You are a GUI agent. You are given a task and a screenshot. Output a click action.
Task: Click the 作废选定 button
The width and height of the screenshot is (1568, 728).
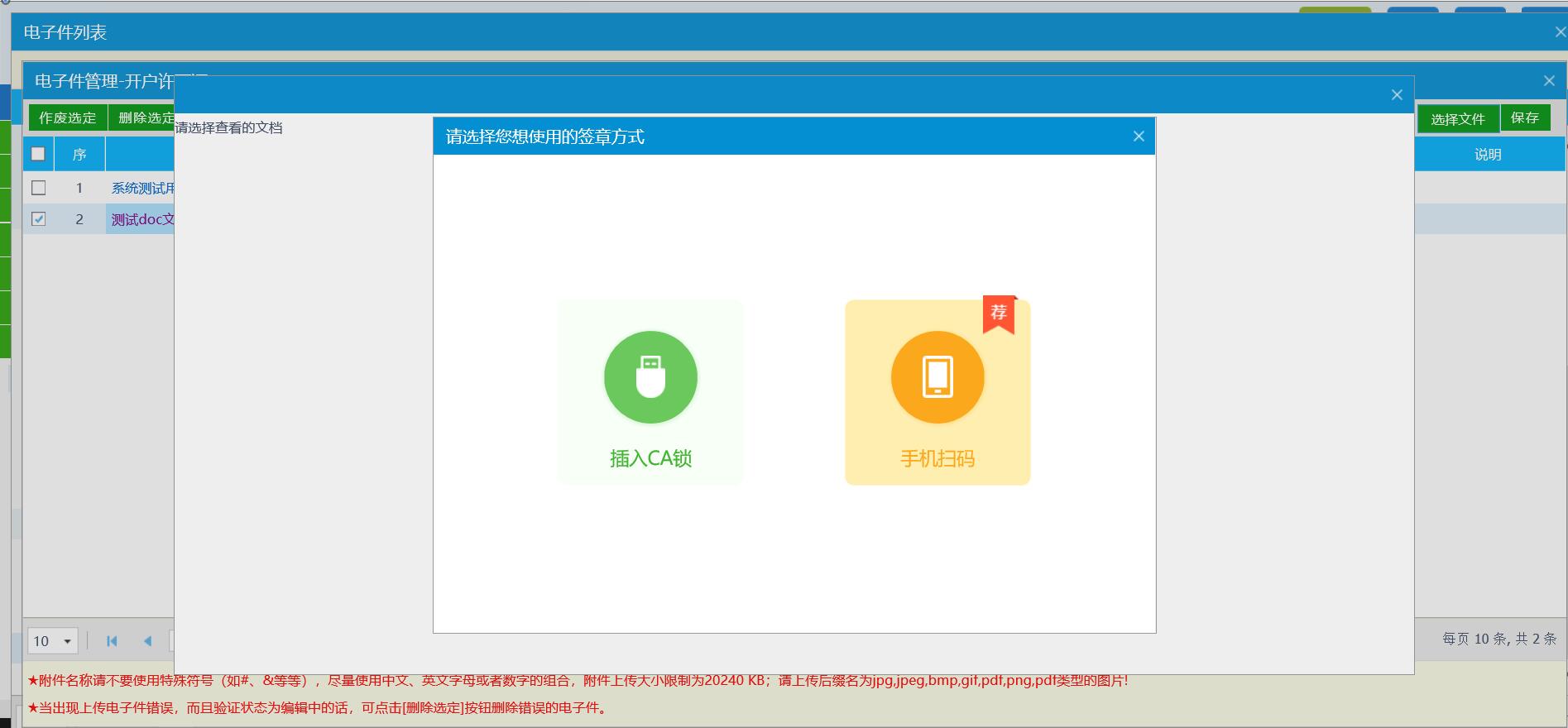[68, 118]
